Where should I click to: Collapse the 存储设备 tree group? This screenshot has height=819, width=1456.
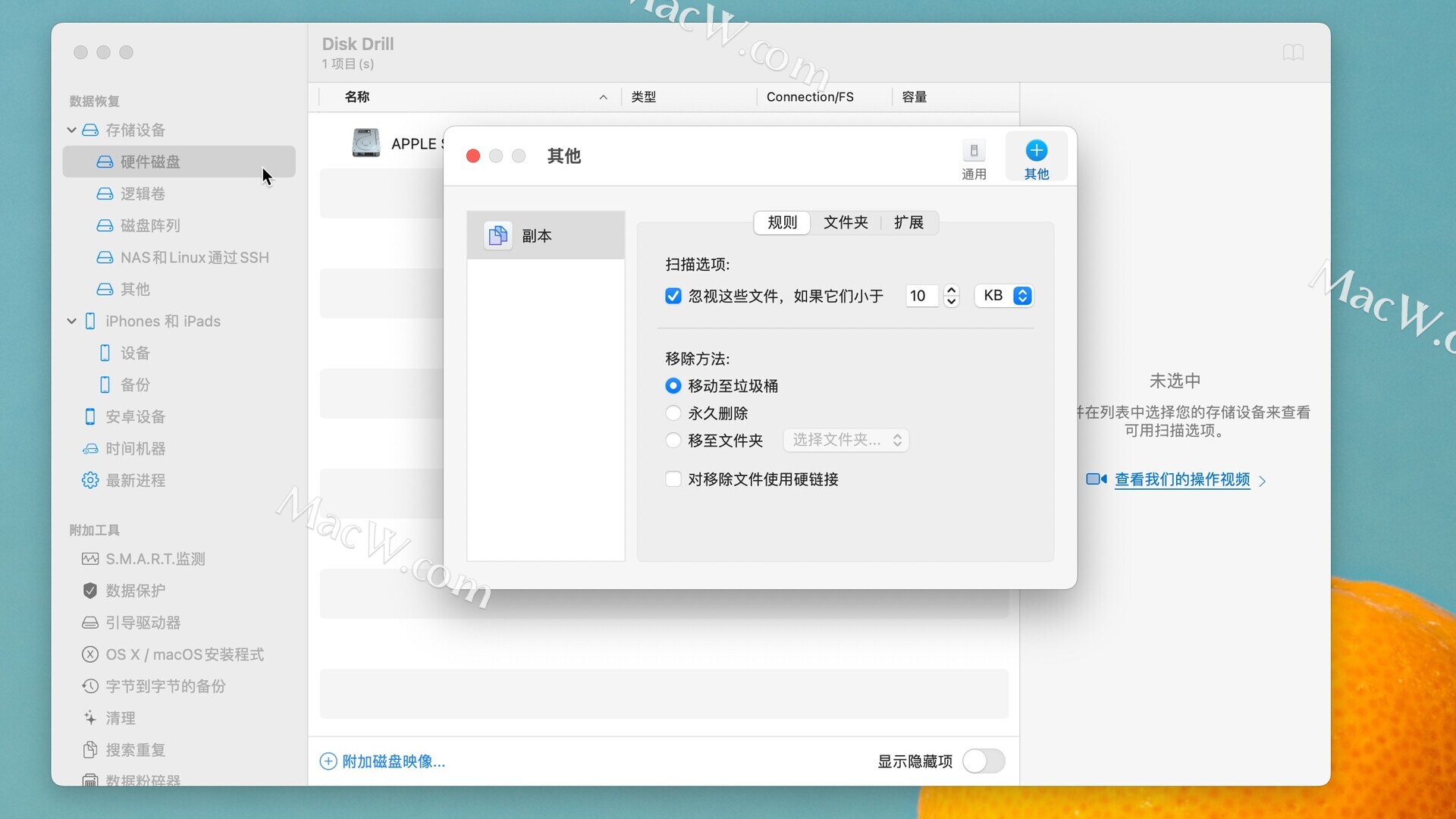(71, 130)
